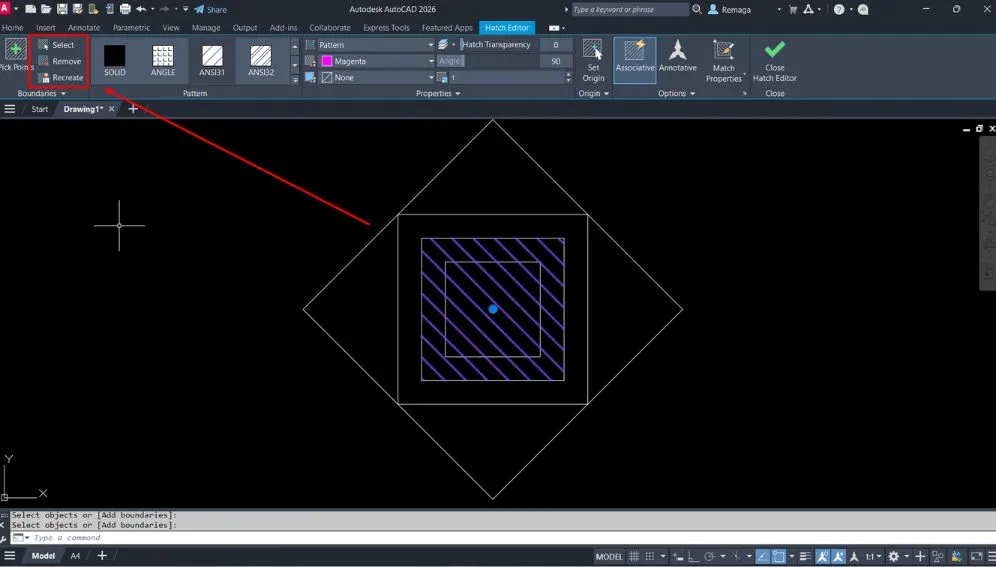This screenshot has width=996, height=567.
Task: Click the Share button
Action: (210, 10)
